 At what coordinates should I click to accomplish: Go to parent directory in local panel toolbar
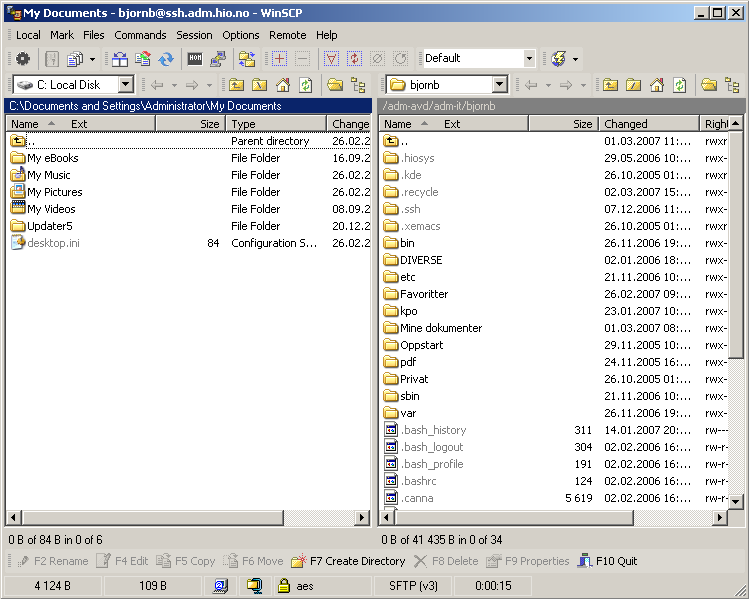pos(236,85)
